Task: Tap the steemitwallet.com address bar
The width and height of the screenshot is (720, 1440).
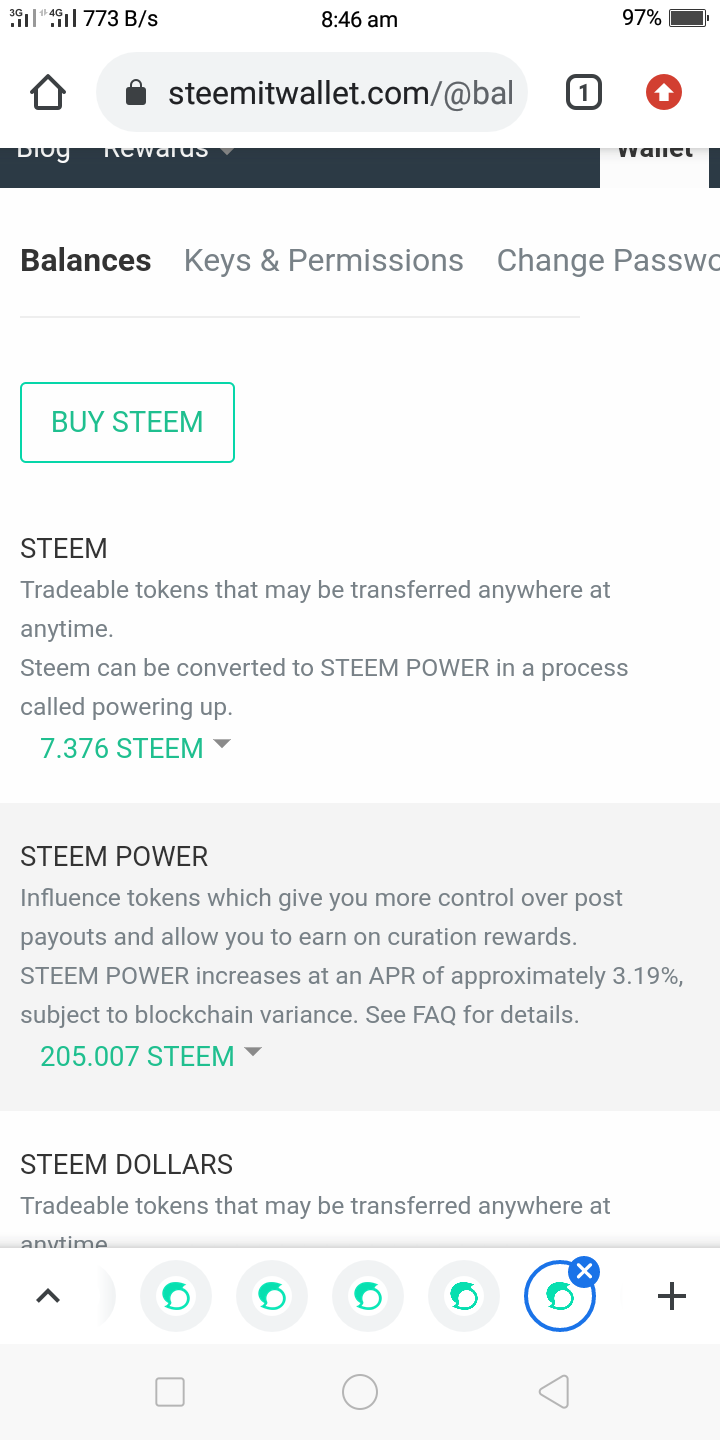Action: coord(311,93)
